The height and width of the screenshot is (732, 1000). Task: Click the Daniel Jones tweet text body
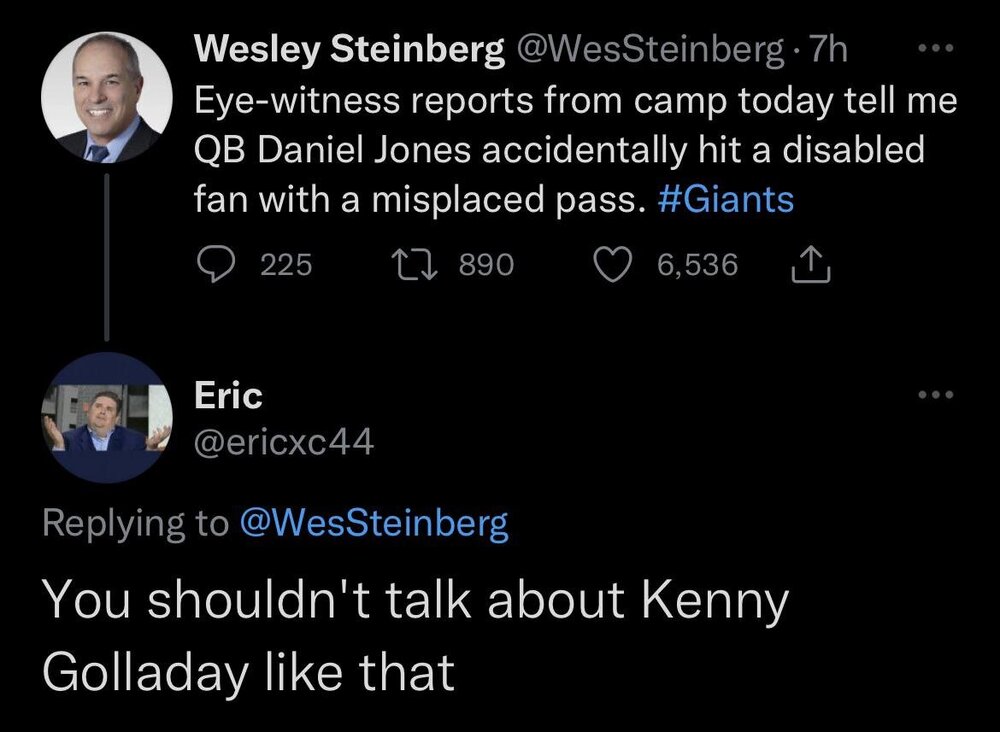[575, 150]
